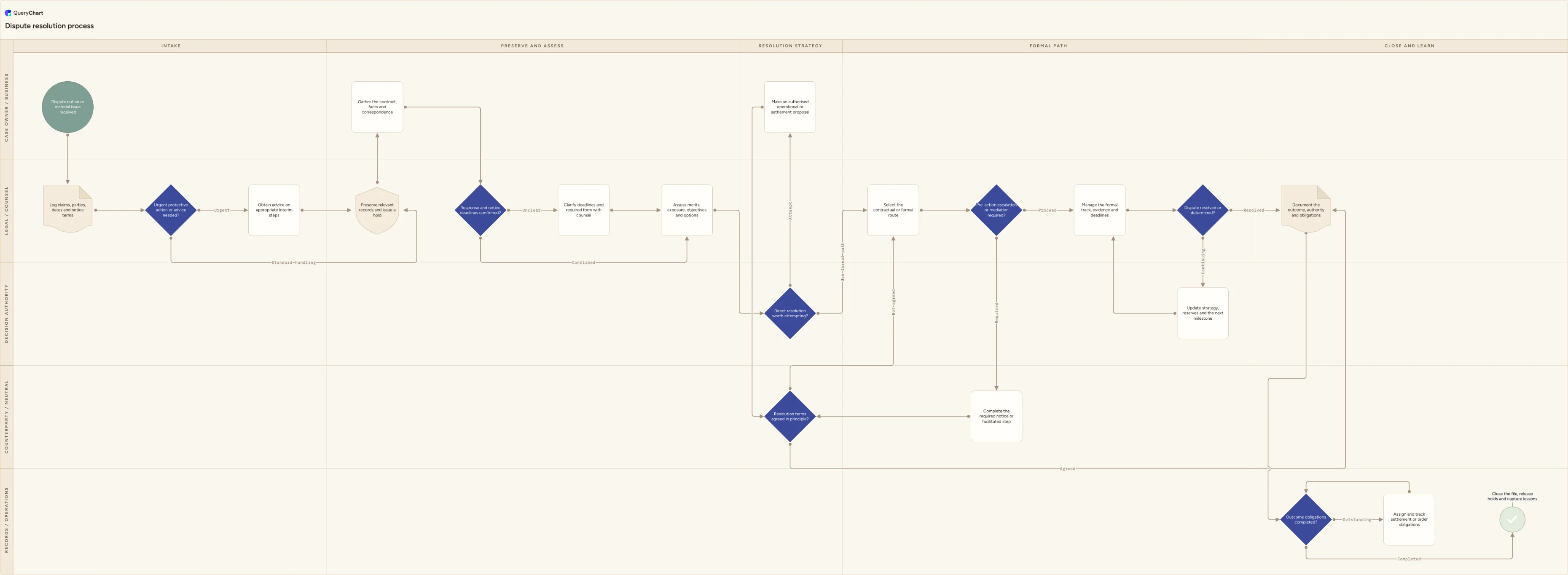The image size is (1568, 575).
Task: Select the 'Completed' edge label
Action: [1409, 559]
